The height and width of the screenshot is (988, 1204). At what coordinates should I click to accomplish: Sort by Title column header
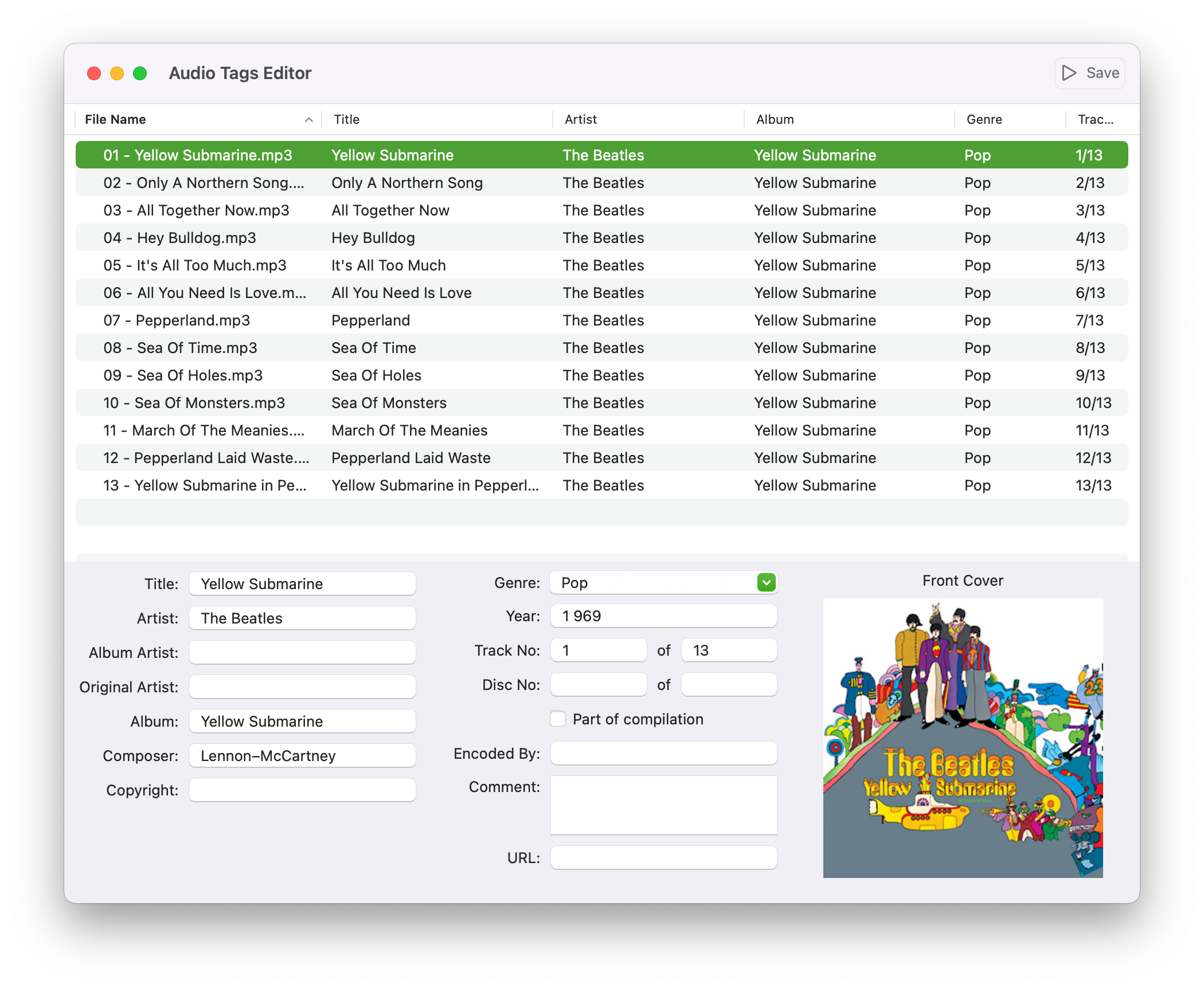437,119
